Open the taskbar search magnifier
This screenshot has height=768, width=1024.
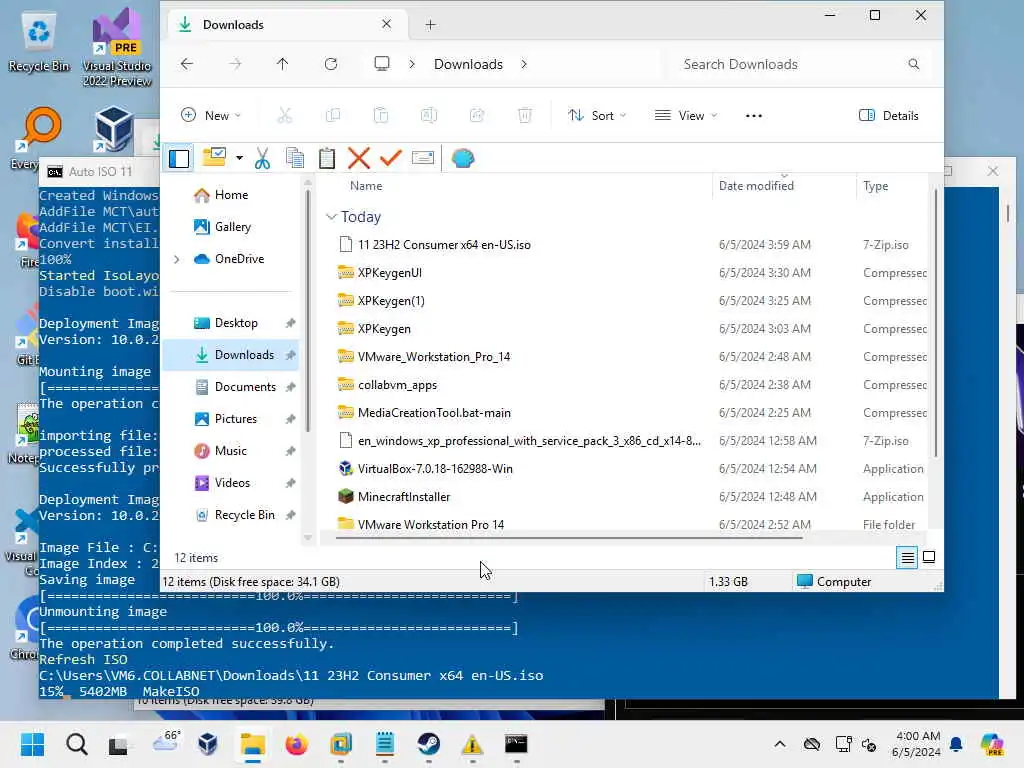(76, 744)
